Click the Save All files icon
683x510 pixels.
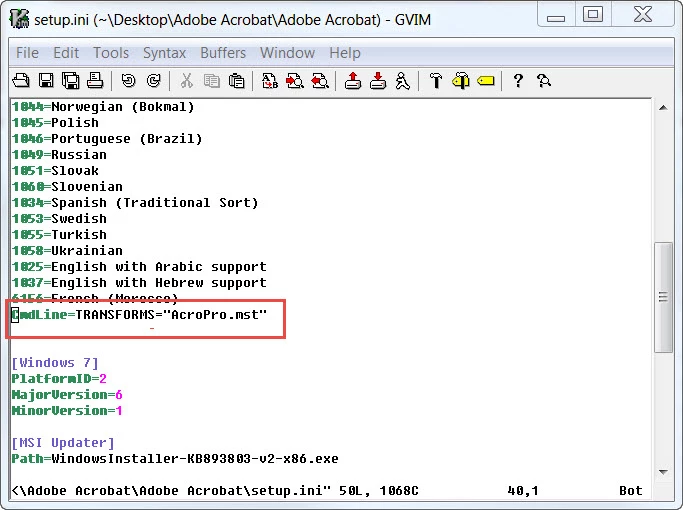point(71,81)
